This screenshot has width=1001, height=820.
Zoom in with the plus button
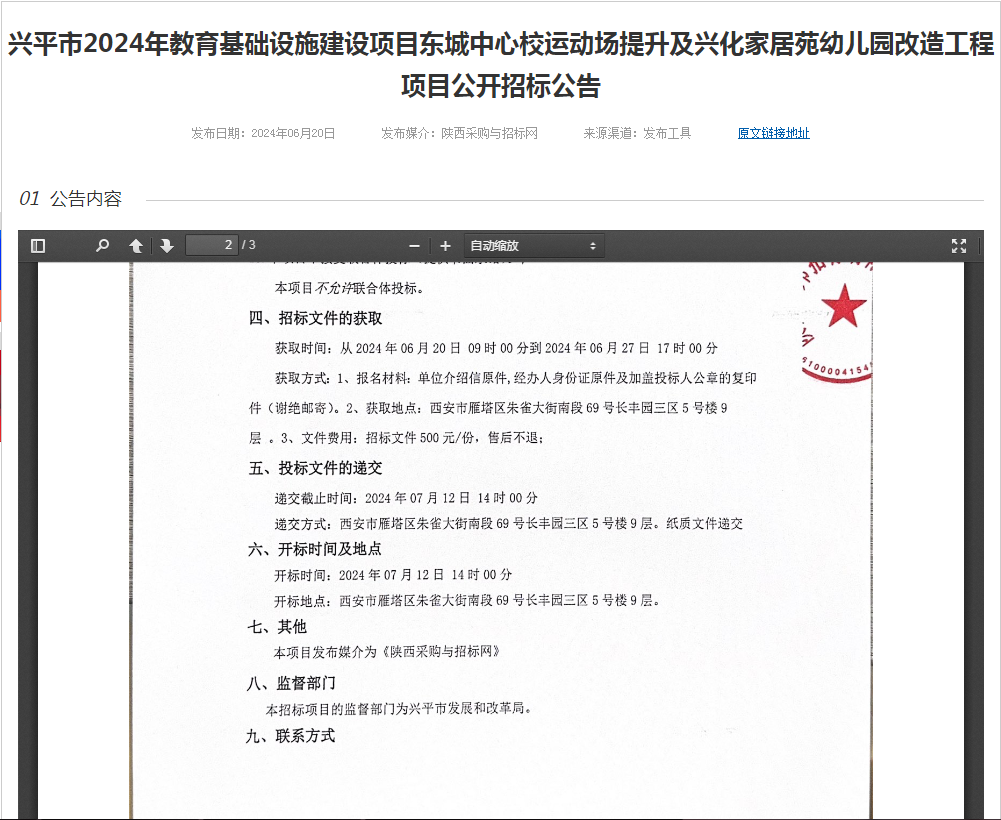445,245
